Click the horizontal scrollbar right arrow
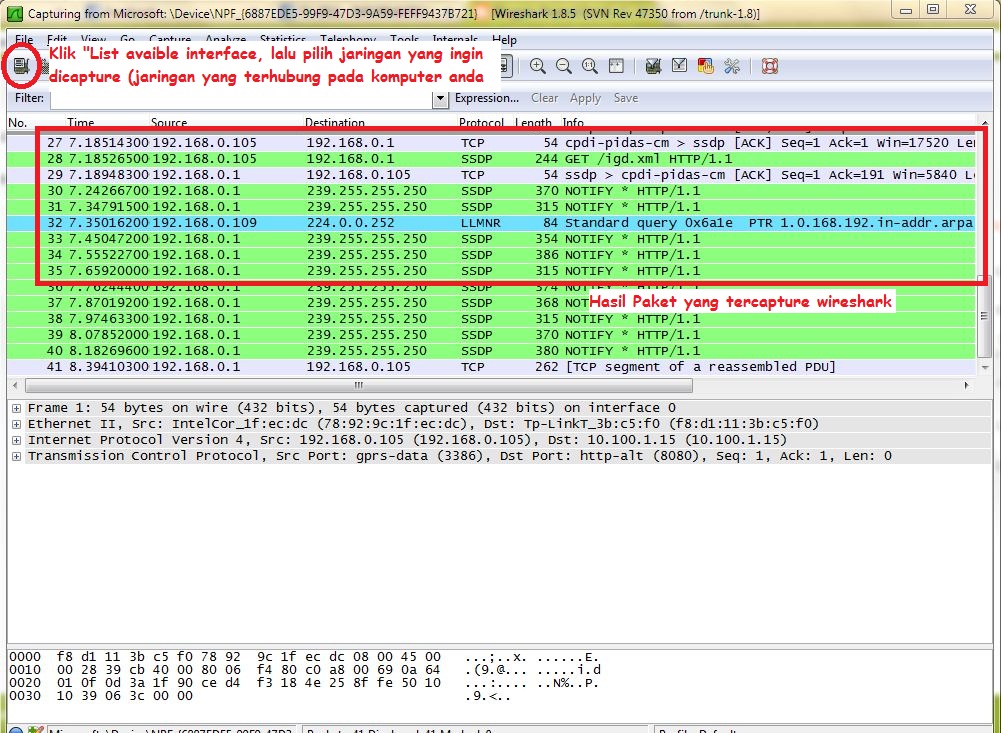Viewport: 1001px width, 733px height. [967, 385]
